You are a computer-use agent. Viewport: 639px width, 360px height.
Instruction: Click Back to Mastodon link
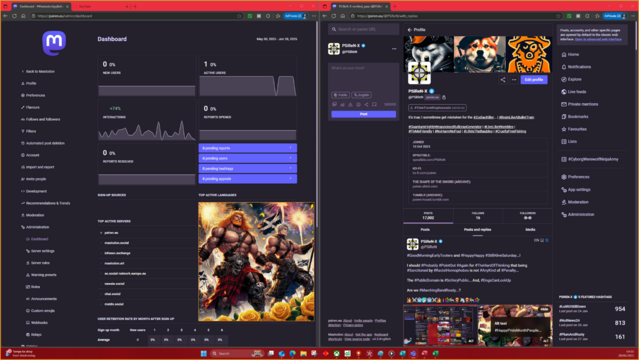(38, 71)
